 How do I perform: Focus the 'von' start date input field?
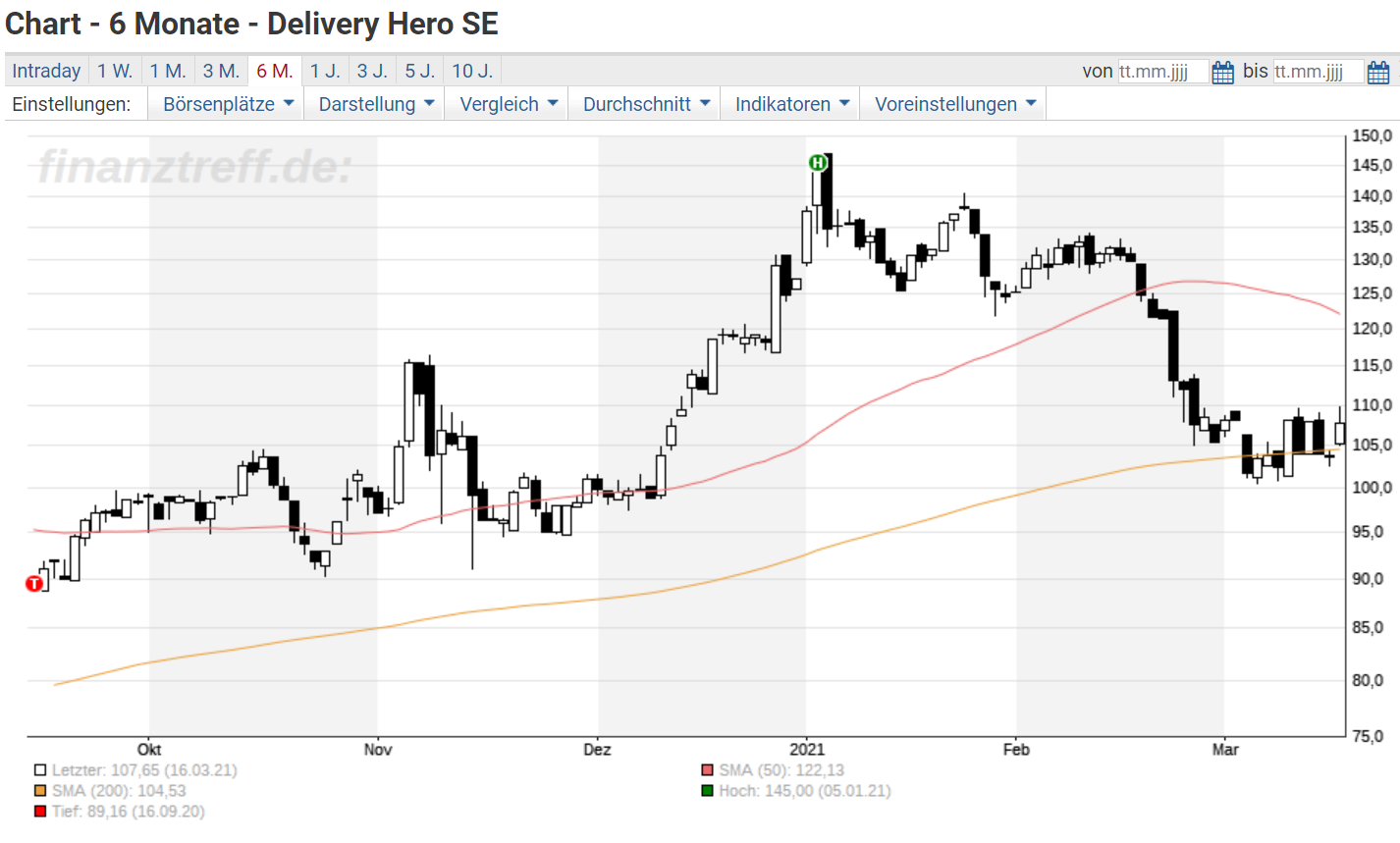point(1163,72)
